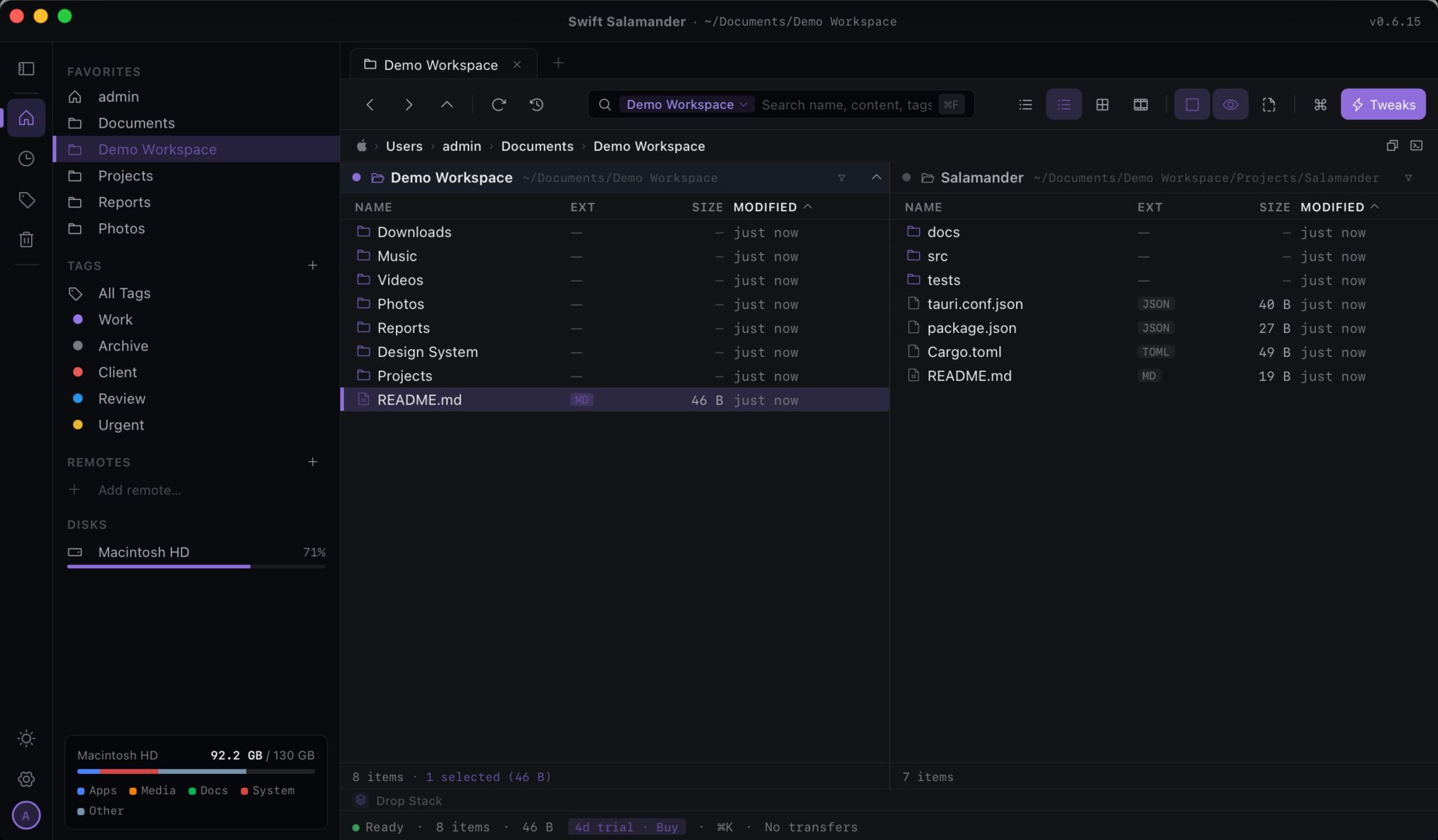Switch to compact list view
This screenshot has height=840, width=1438.
tap(1025, 104)
